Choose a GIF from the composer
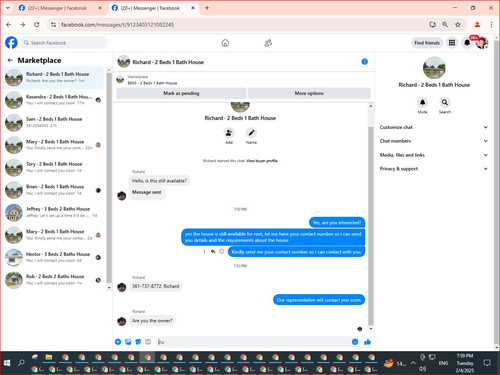 point(148,342)
